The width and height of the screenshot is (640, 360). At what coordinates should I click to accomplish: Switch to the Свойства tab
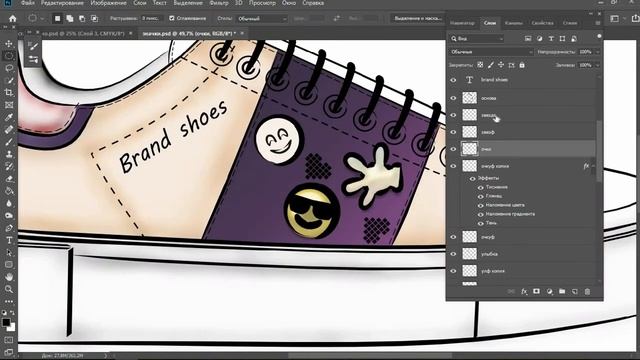(x=542, y=23)
